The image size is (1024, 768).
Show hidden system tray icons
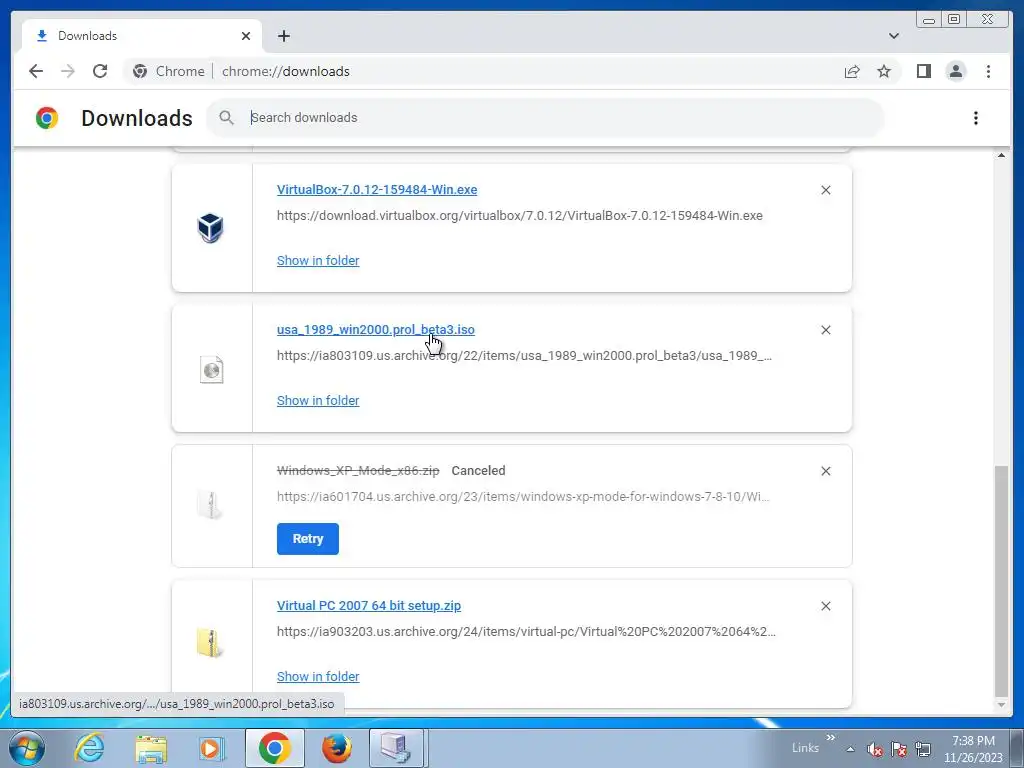850,750
